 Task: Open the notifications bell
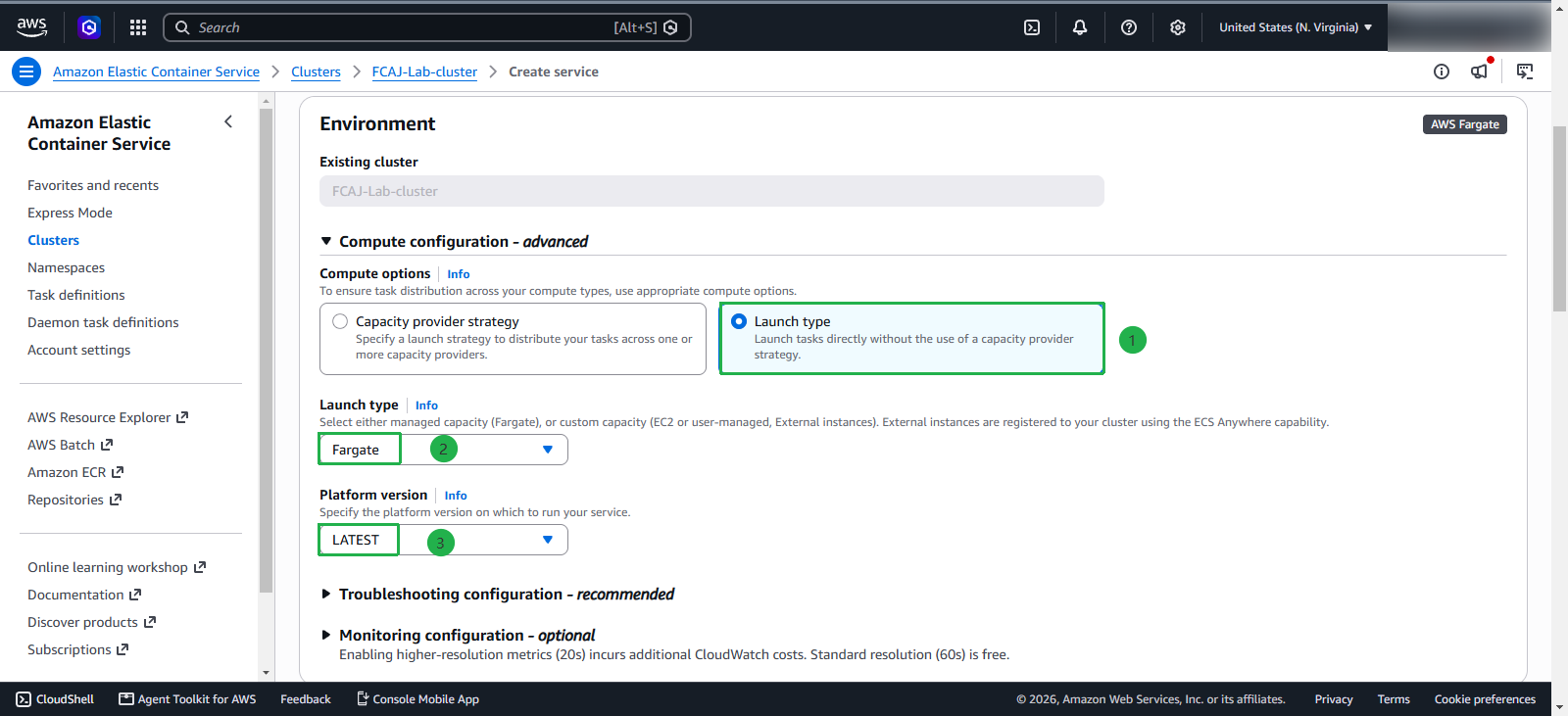pyautogui.click(x=1080, y=27)
